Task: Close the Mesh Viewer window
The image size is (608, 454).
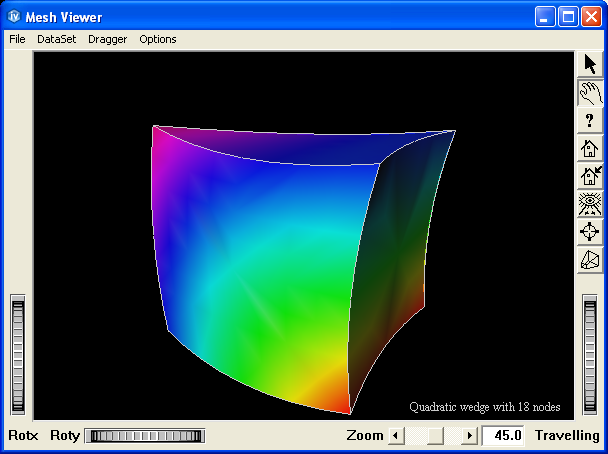Action: [591, 17]
